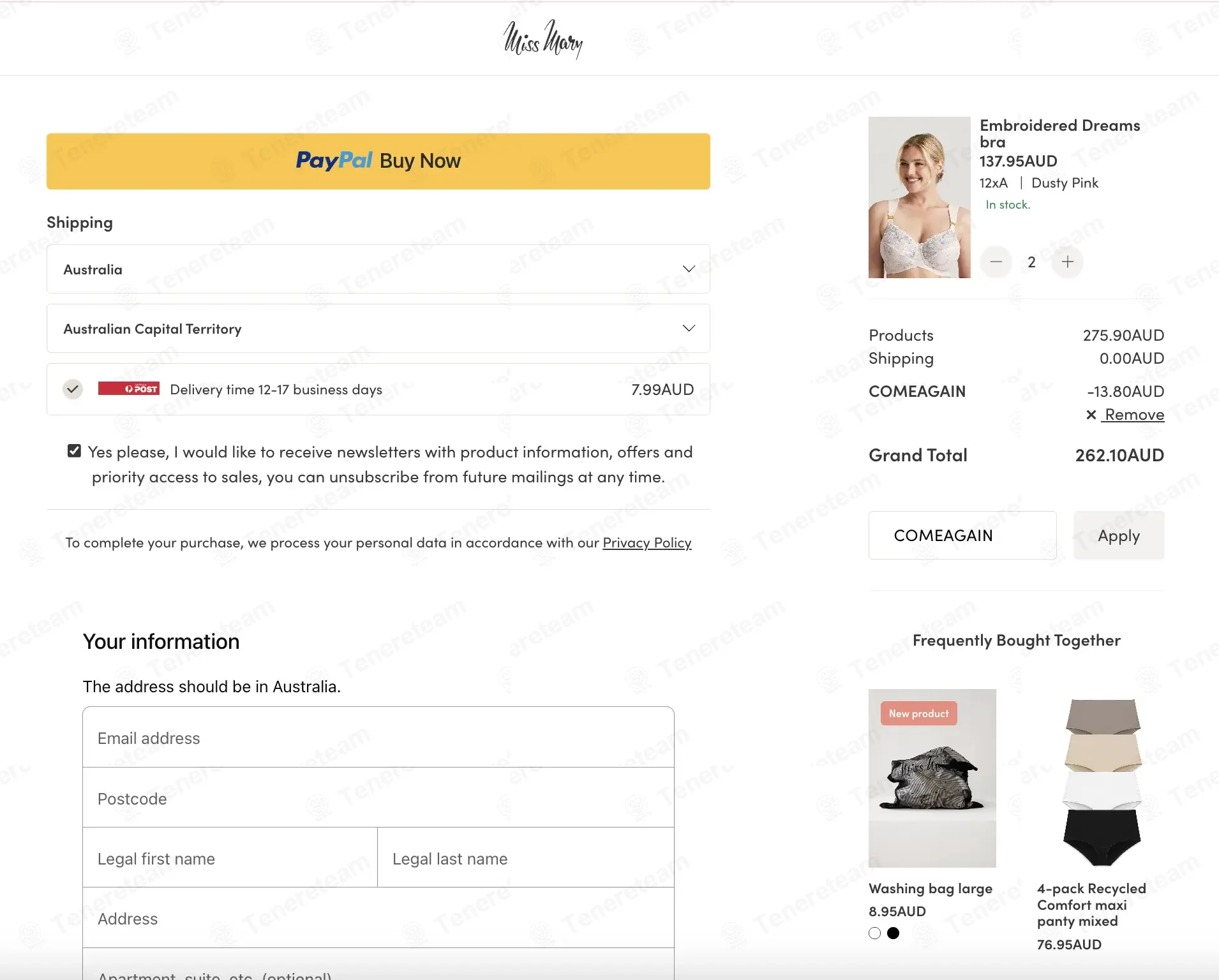The width and height of the screenshot is (1219, 980).
Task: Focus the Postcode input field
Action: point(378,798)
